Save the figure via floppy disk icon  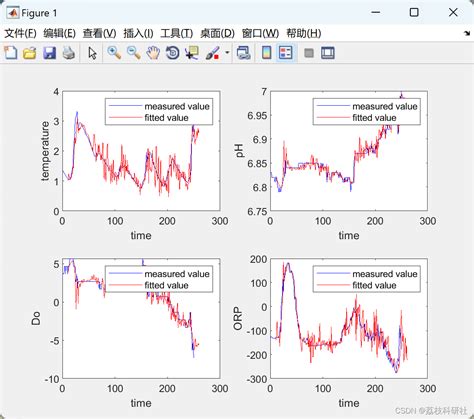coord(49,53)
